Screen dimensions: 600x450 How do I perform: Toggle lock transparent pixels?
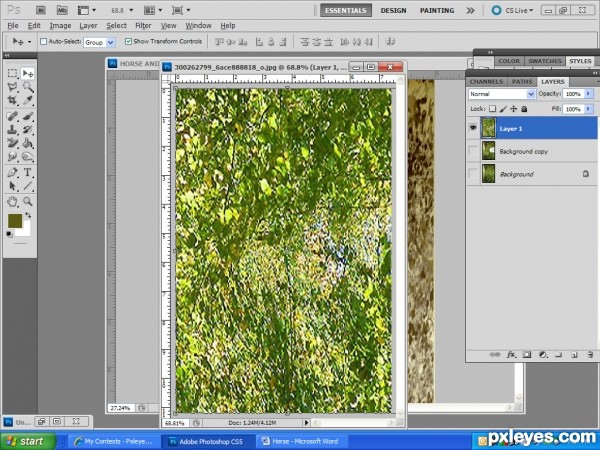point(492,109)
